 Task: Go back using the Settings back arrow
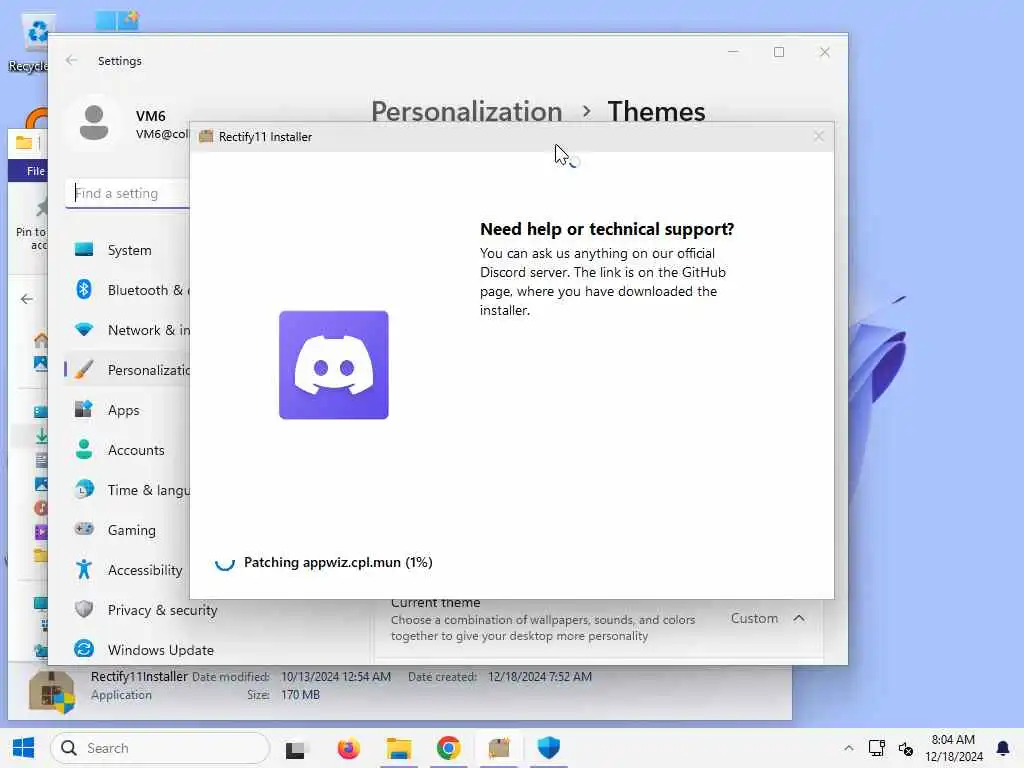[x=71, y=60]
